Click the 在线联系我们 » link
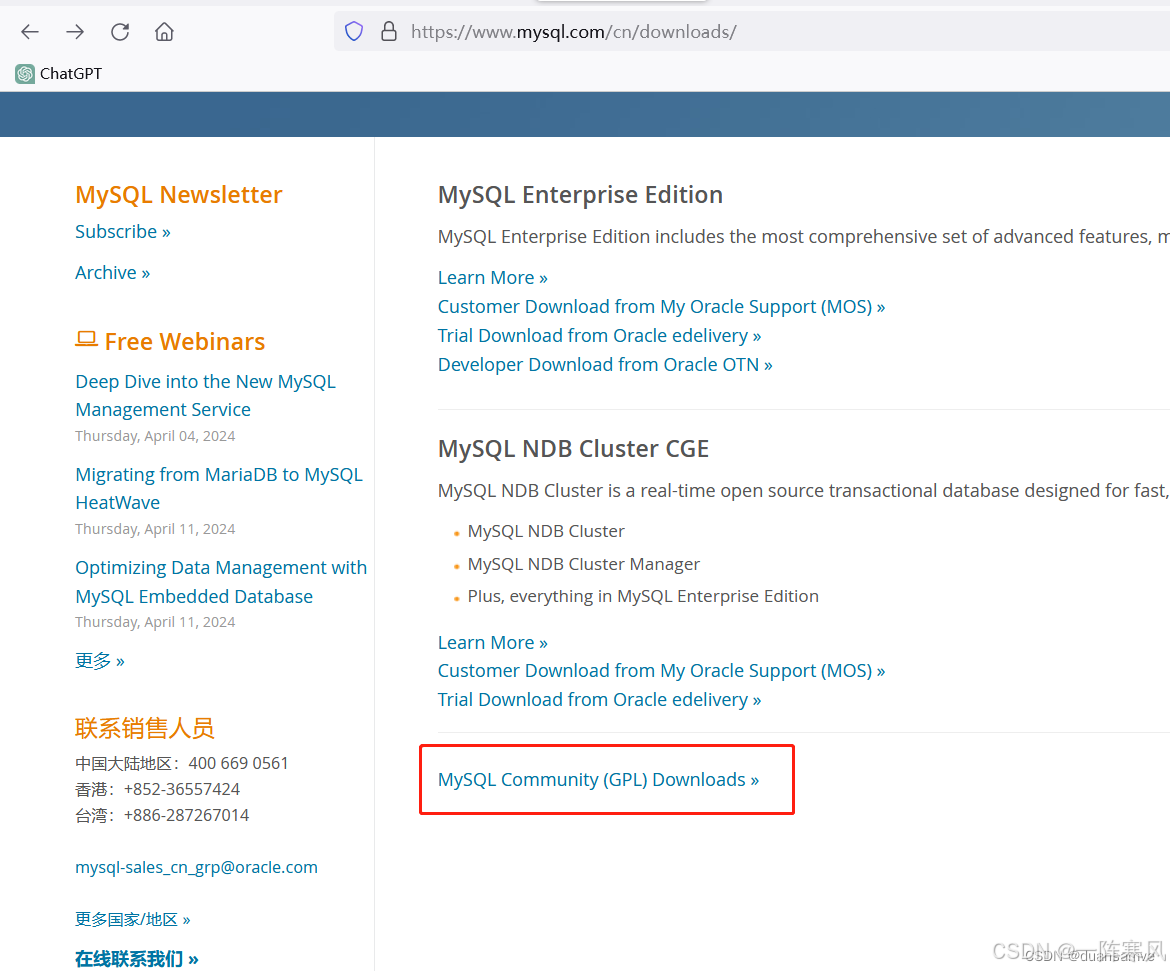Viewport: 1170px width, 971px height. click(137, 958)
